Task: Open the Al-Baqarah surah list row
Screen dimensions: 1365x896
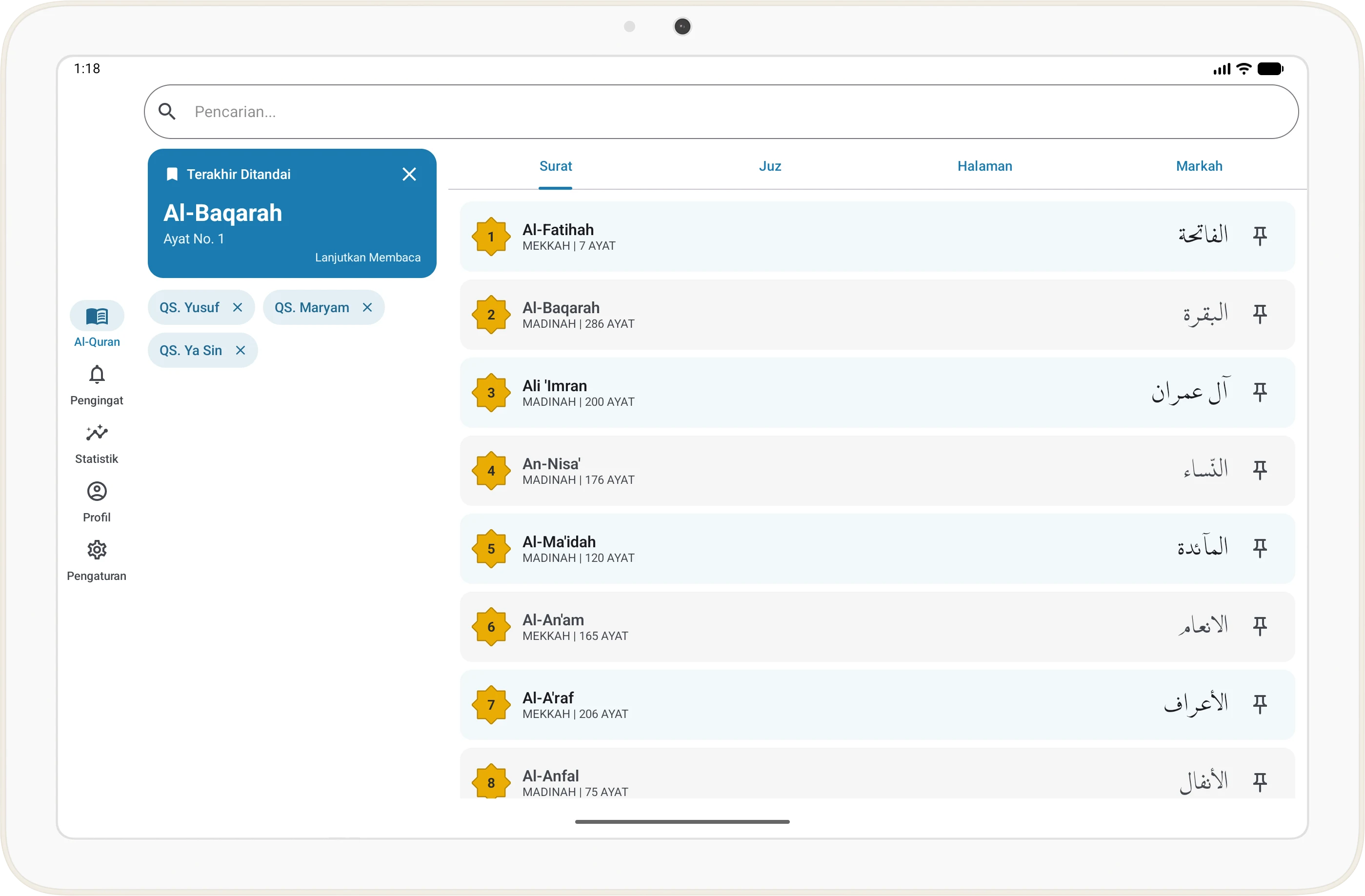Action: (x=878, y=314)
